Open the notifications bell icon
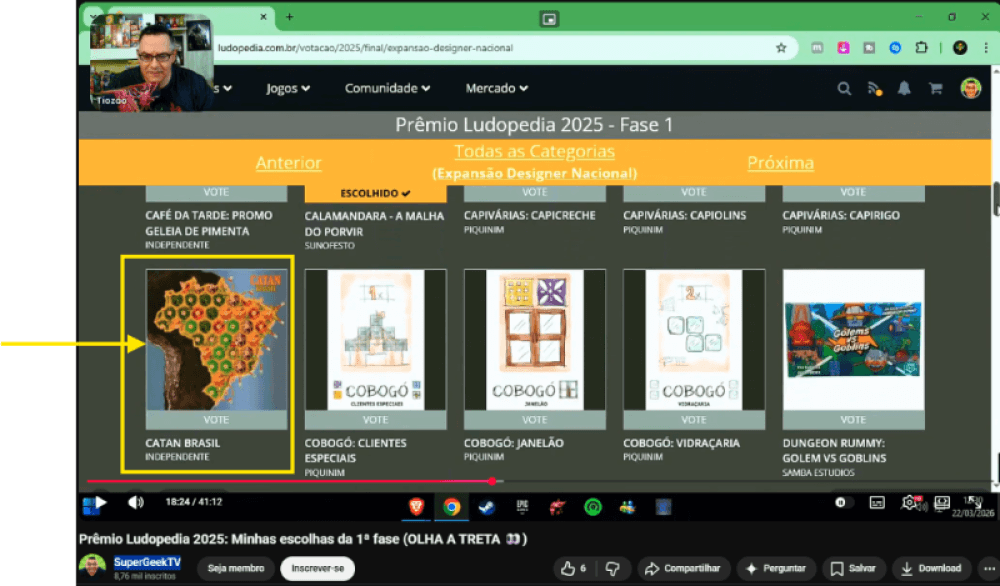 (x=904, y=88)
